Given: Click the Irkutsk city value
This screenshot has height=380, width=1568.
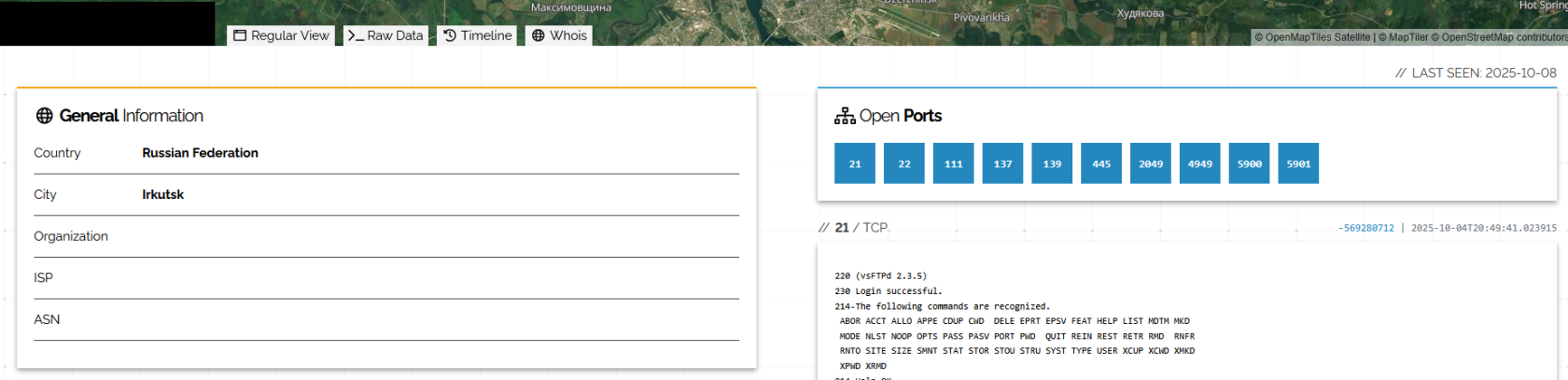Looking at the screenshot, I should click(x=162, y=194).
